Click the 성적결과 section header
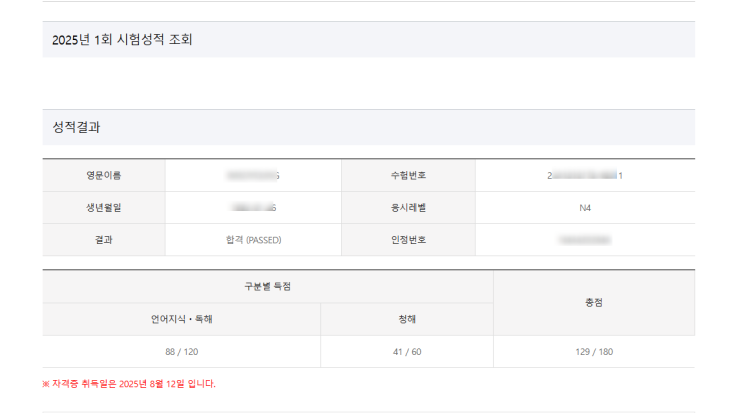 [76, 127]
